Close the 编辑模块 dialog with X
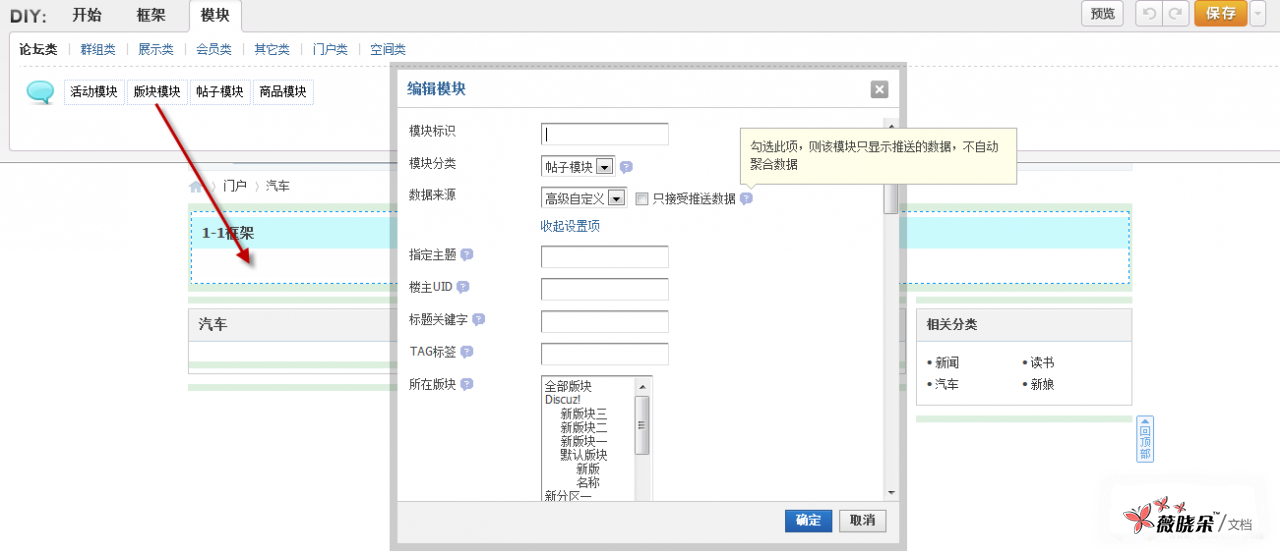This screenshot has width=1280, height=553. click(x=879, y=90)
